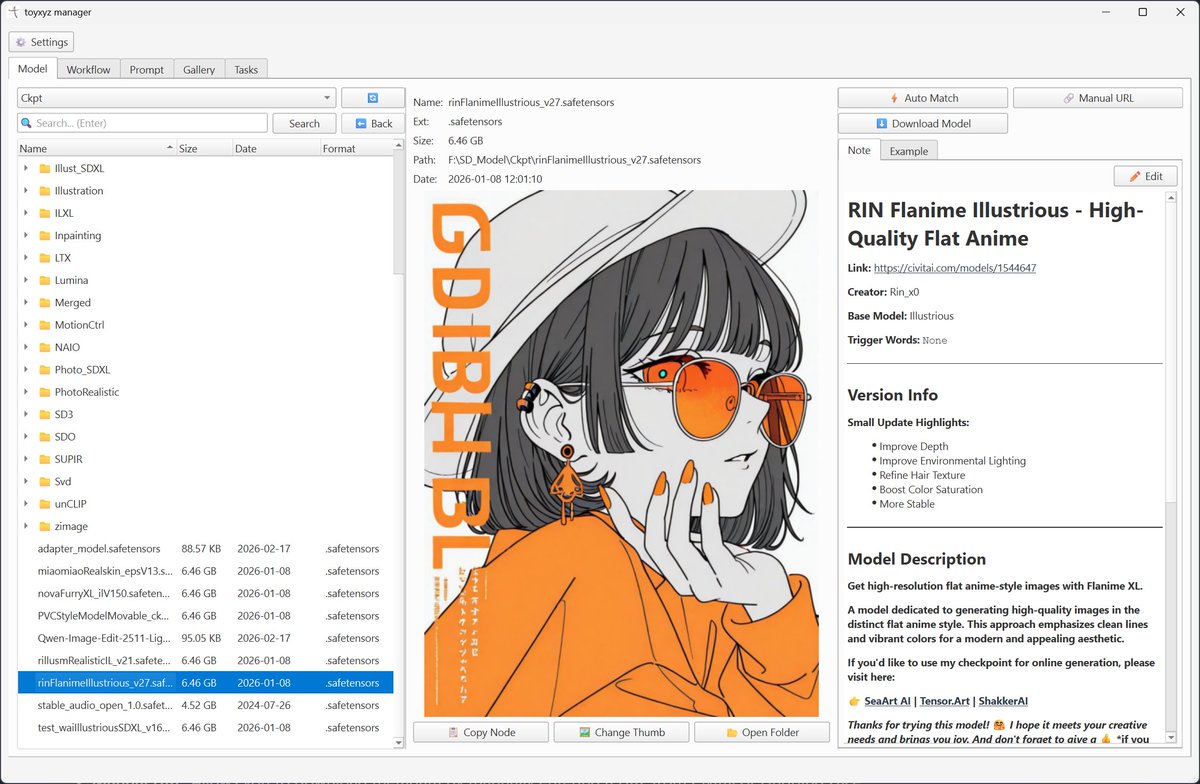Sort by the Size column header
The image size is (1200, 784).
(x=204, y=148)
